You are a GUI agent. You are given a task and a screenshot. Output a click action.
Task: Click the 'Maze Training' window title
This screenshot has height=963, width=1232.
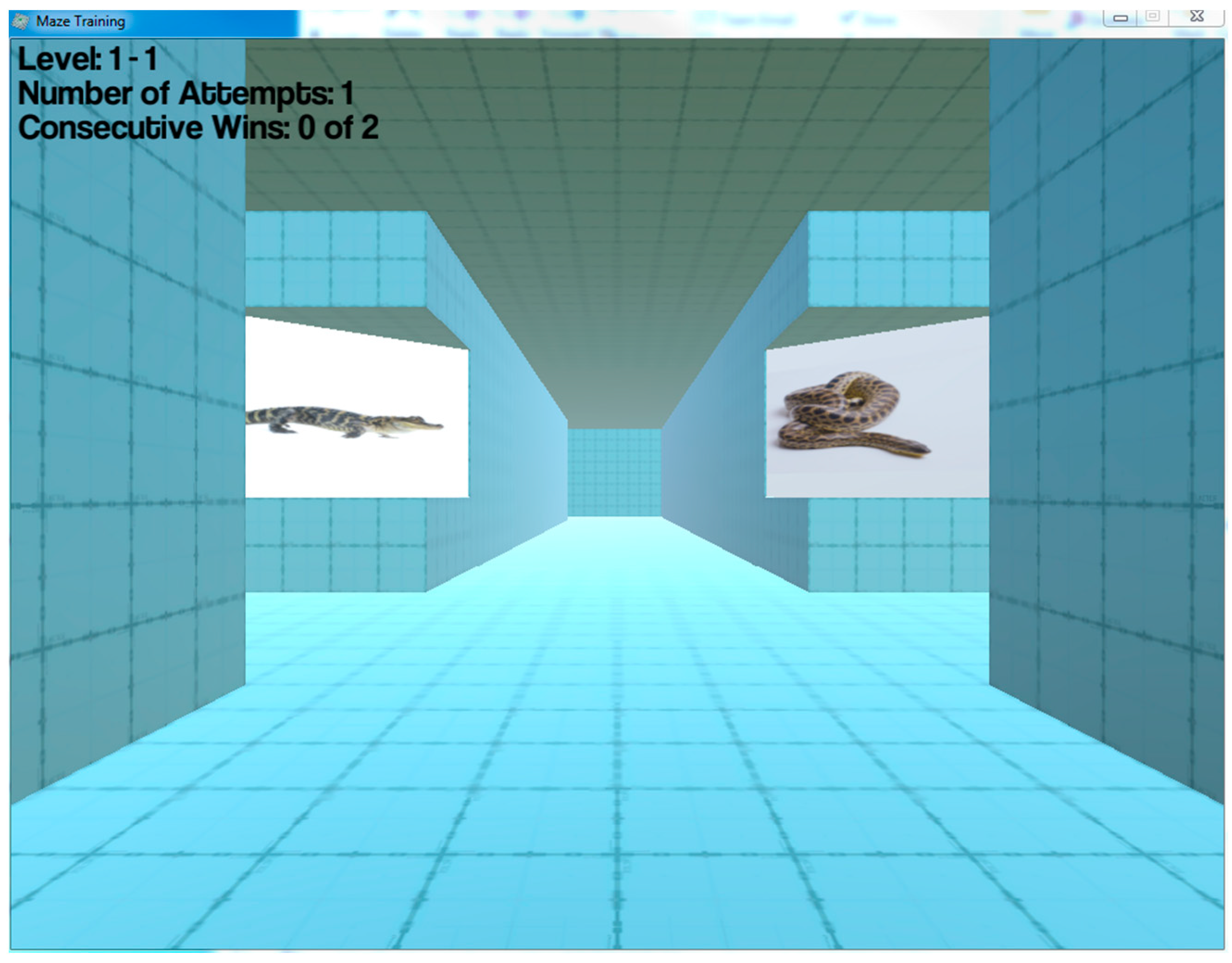(81, 21)
